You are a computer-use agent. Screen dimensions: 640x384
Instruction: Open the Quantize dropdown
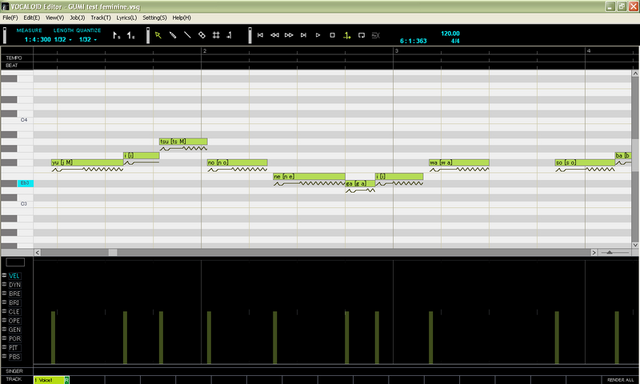(x=88, y=40)
